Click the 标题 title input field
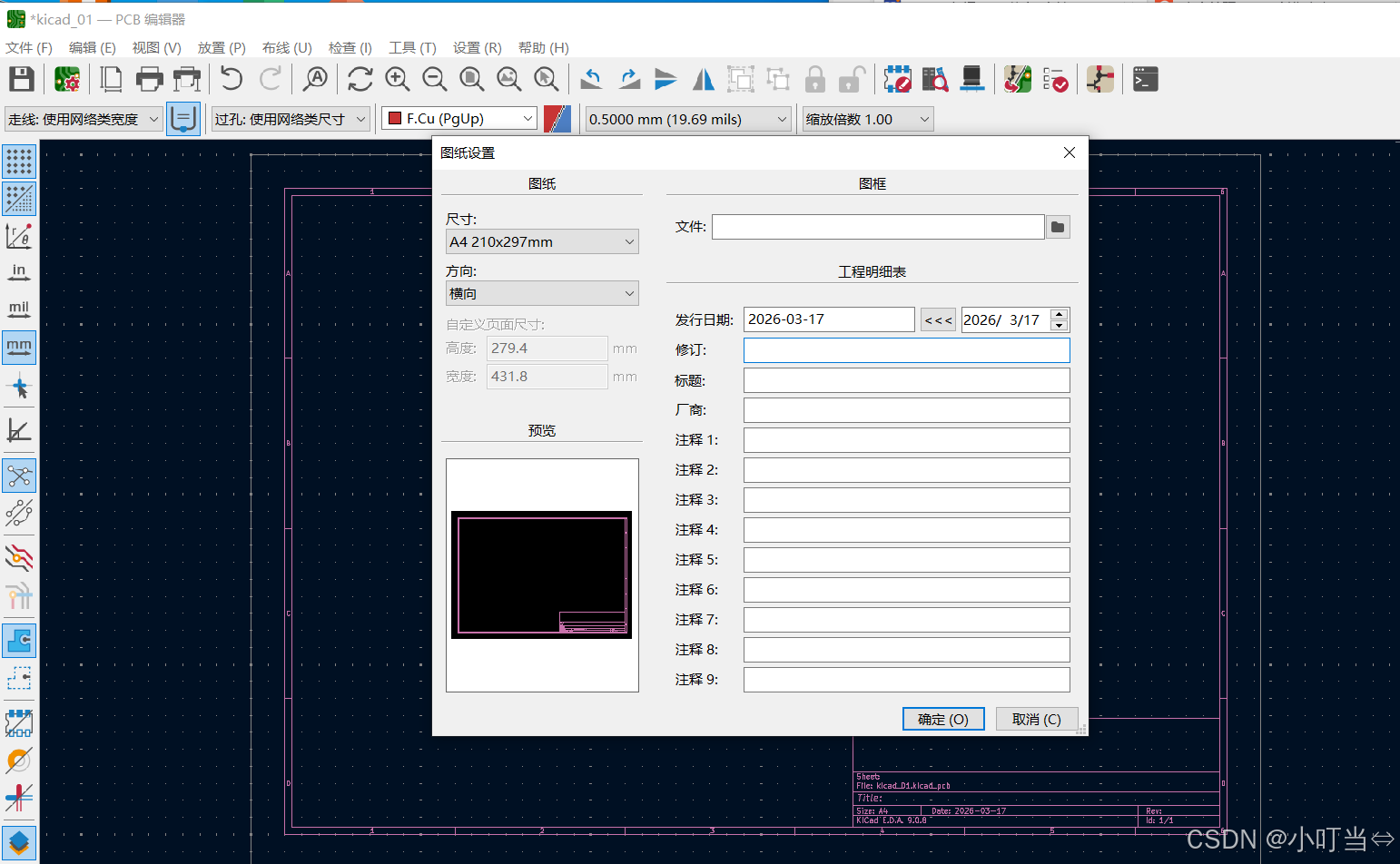 coord(906,380)
